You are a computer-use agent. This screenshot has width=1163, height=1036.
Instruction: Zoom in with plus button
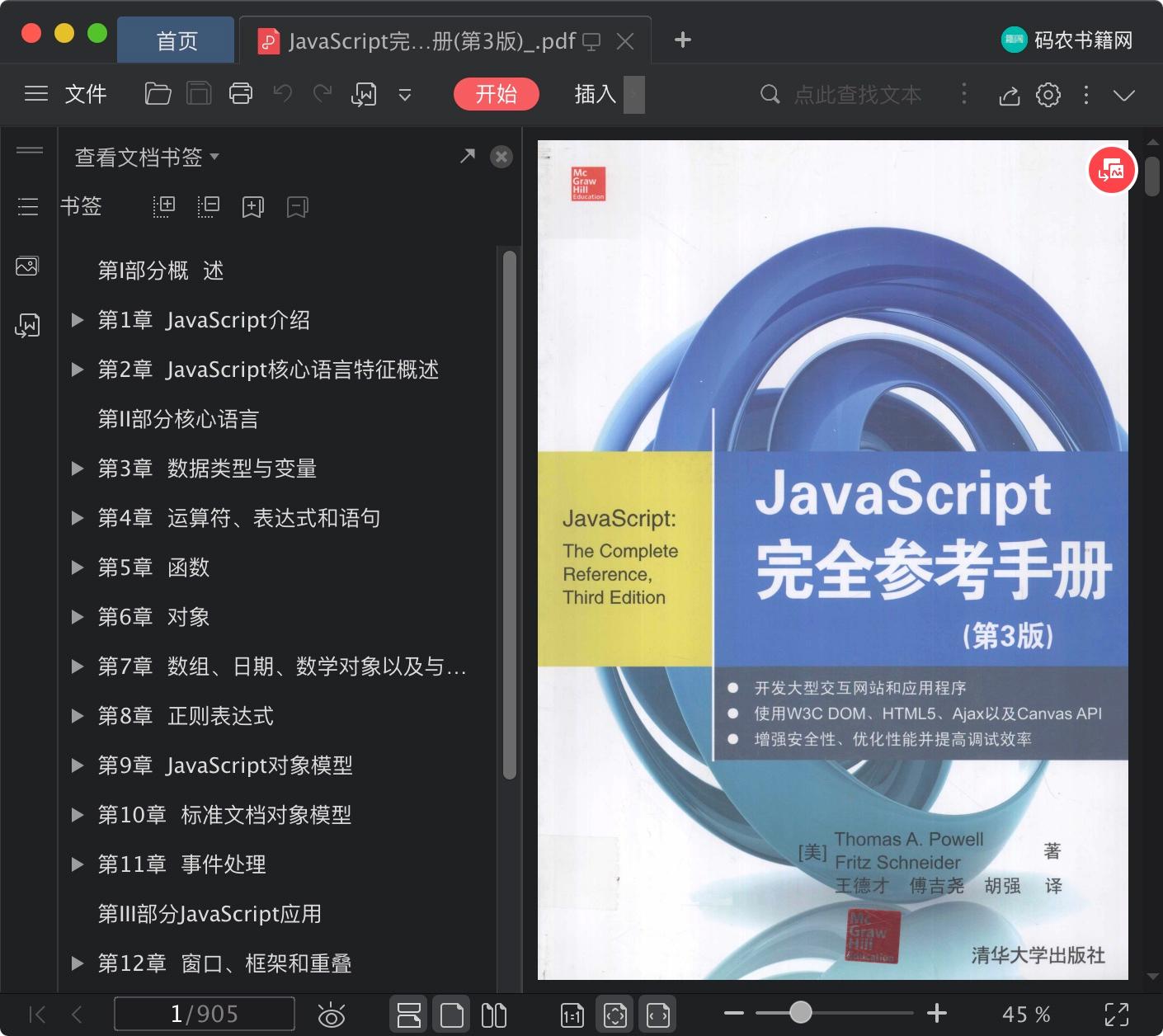coord(937,1013)
